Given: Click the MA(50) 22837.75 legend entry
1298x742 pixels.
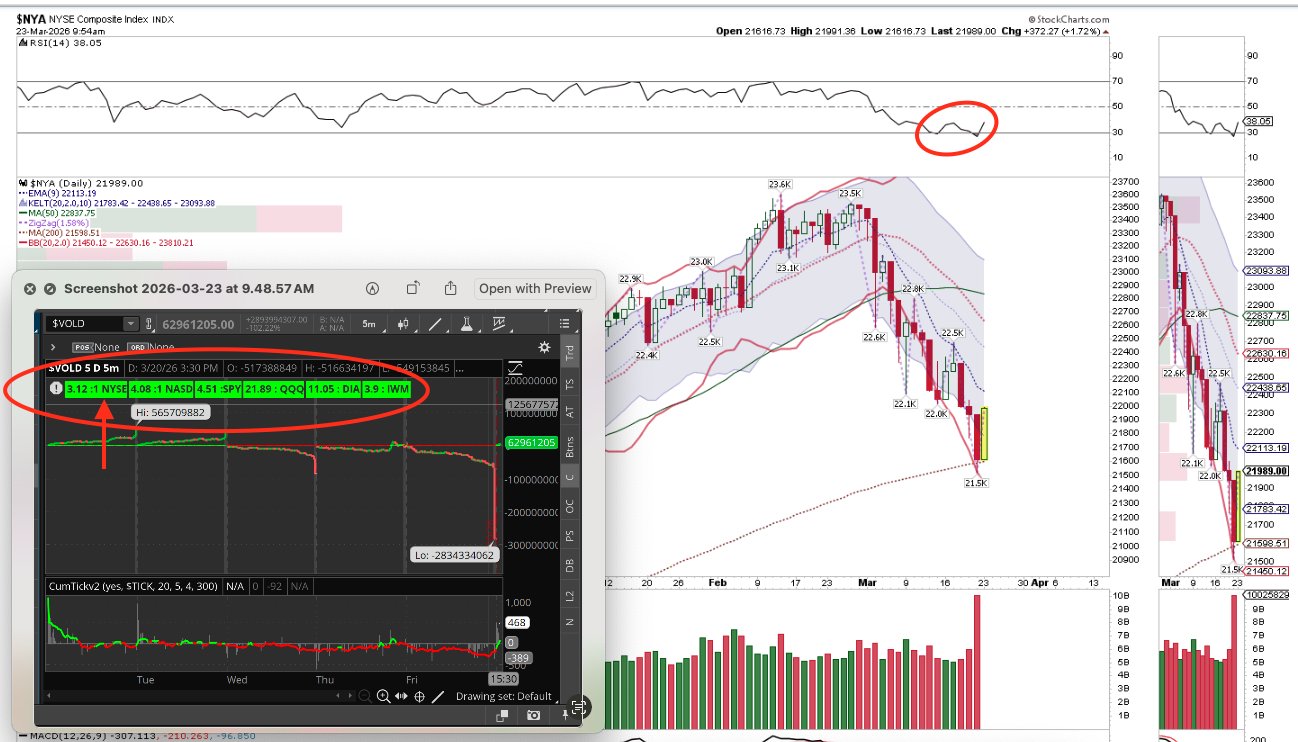Looking at the screenshot, I should coord(56,213).
